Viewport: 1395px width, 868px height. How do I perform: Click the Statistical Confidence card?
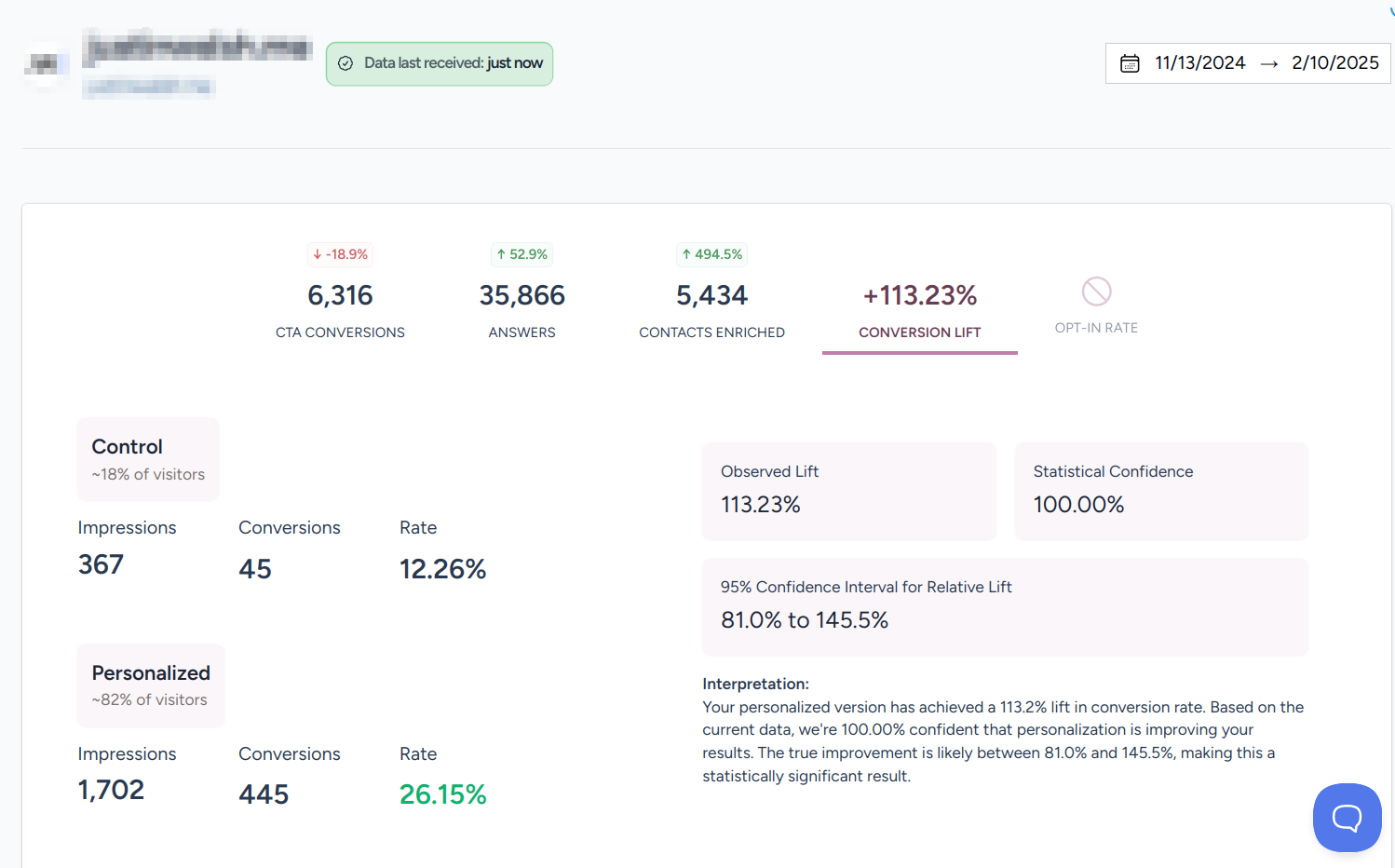click(x=1160, y=491)
